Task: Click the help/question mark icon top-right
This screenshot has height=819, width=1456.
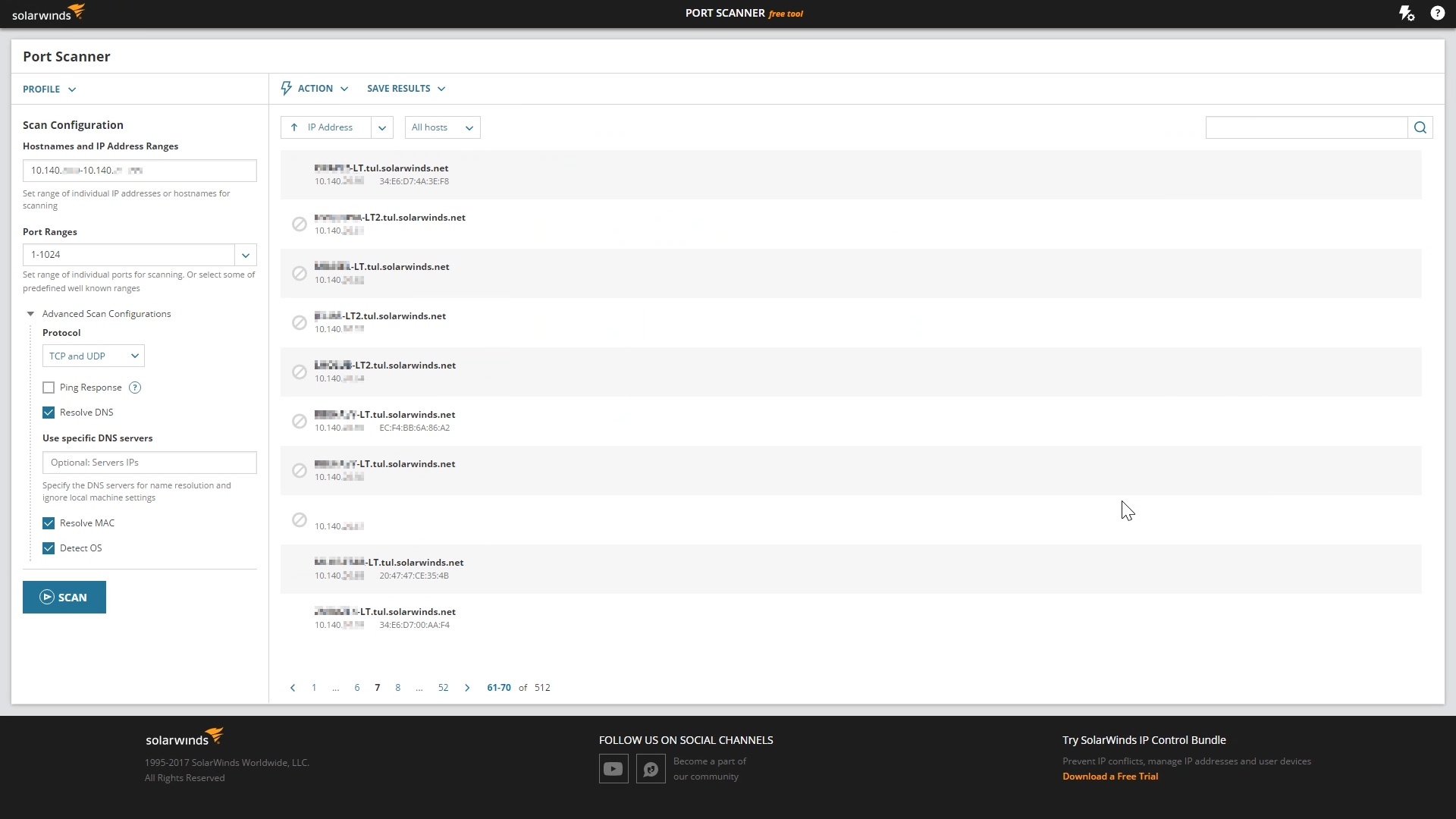Action: [x=1437, y=13]
